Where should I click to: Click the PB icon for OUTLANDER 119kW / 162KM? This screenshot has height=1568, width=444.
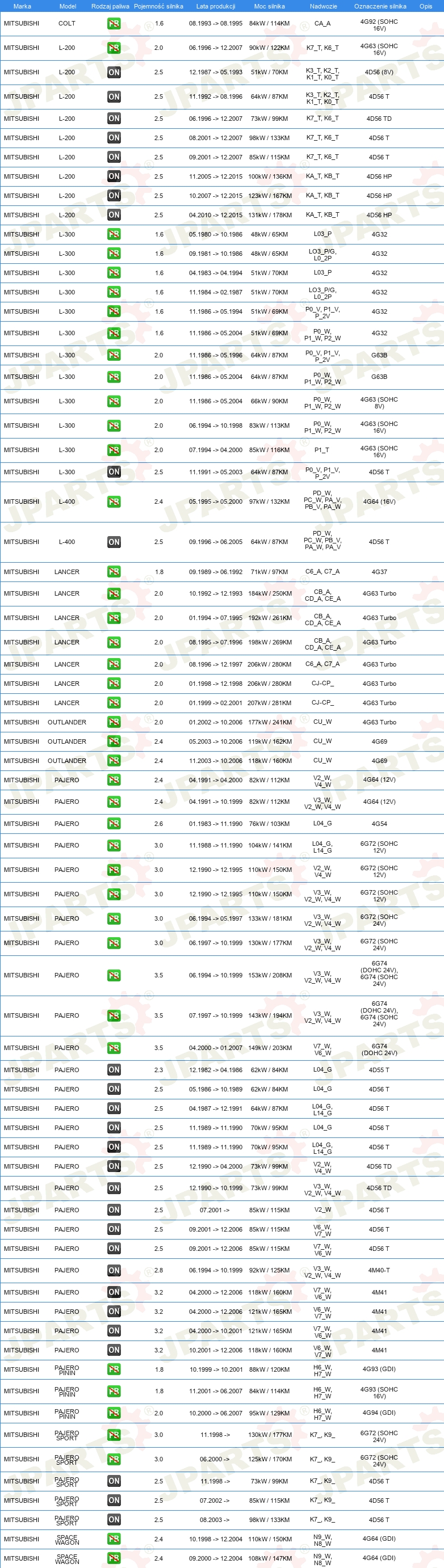click(x=114, y=742)
